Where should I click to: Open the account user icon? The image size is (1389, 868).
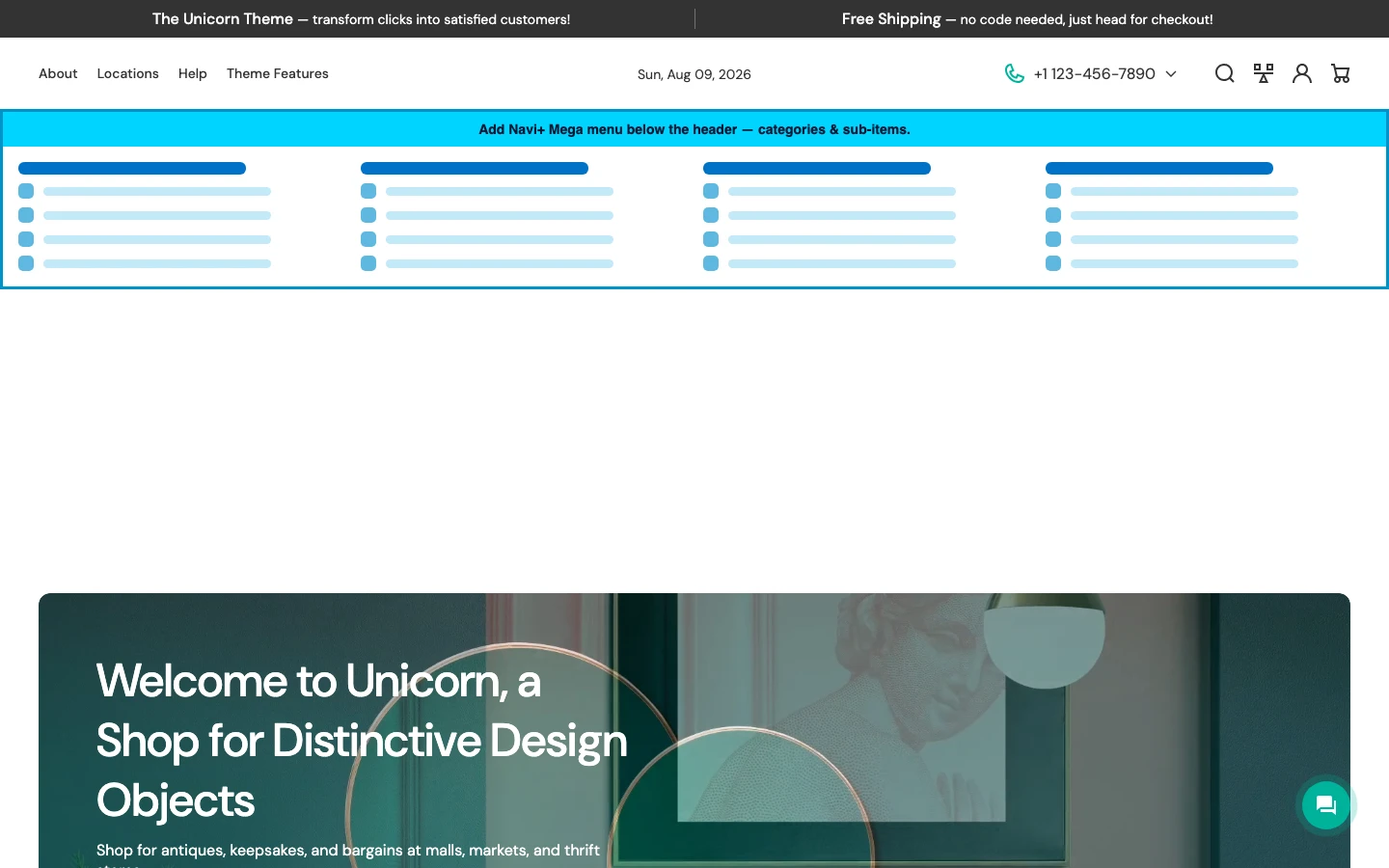point(1301,73)
